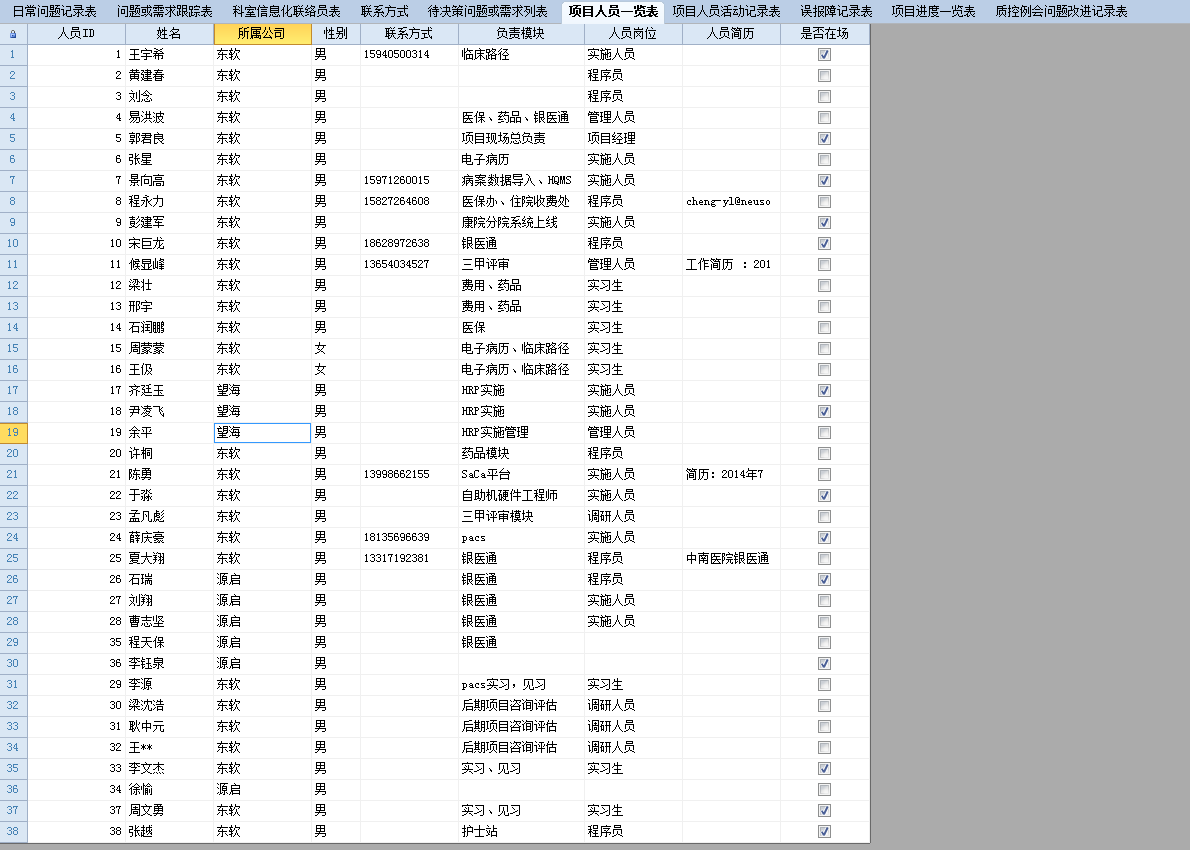Check 是否在场 for 余平

click(x=824, y=433)
